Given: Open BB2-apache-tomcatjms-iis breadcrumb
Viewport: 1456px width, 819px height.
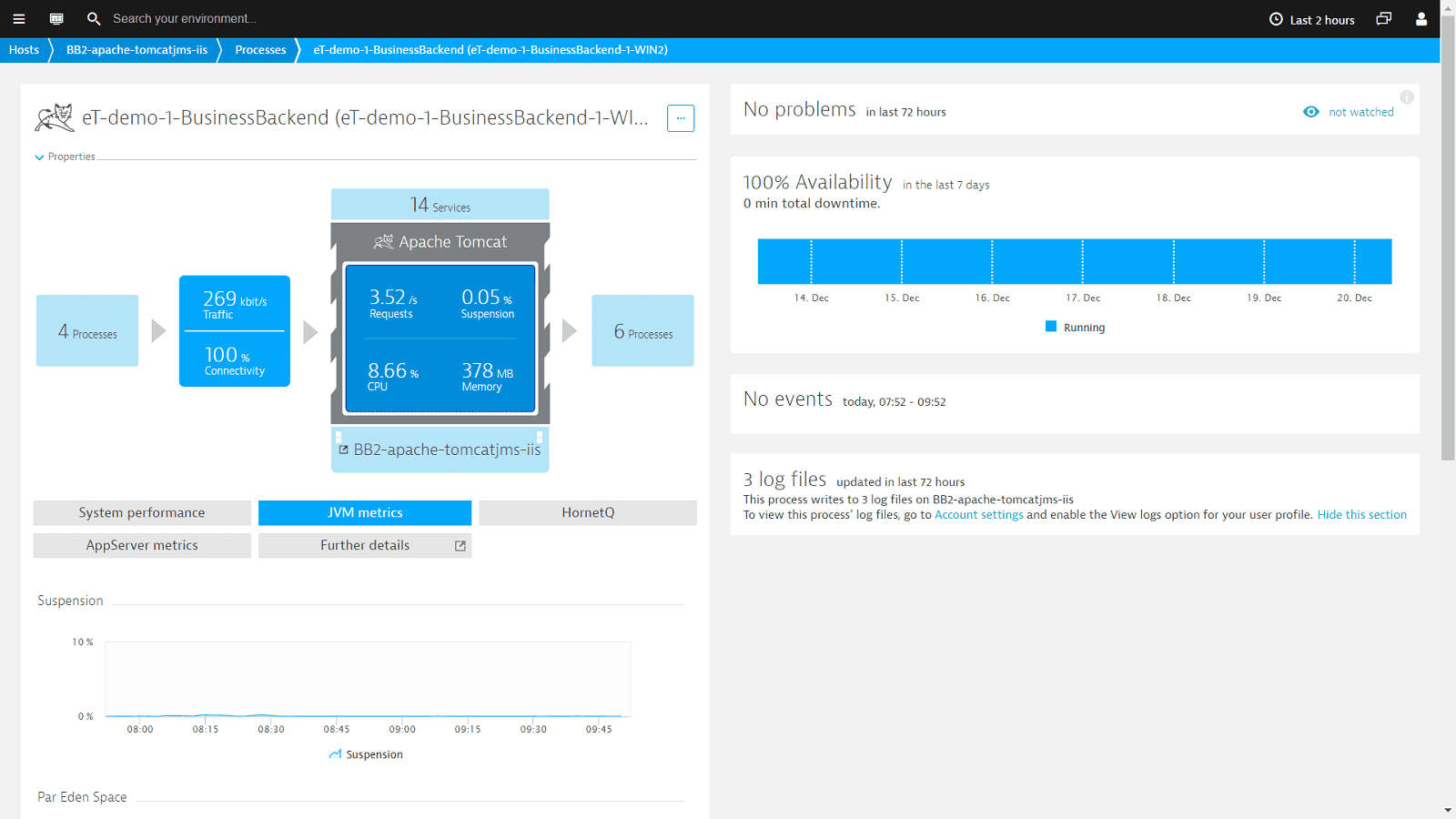Looking at the screenshot, I should [x=136, y=50].
